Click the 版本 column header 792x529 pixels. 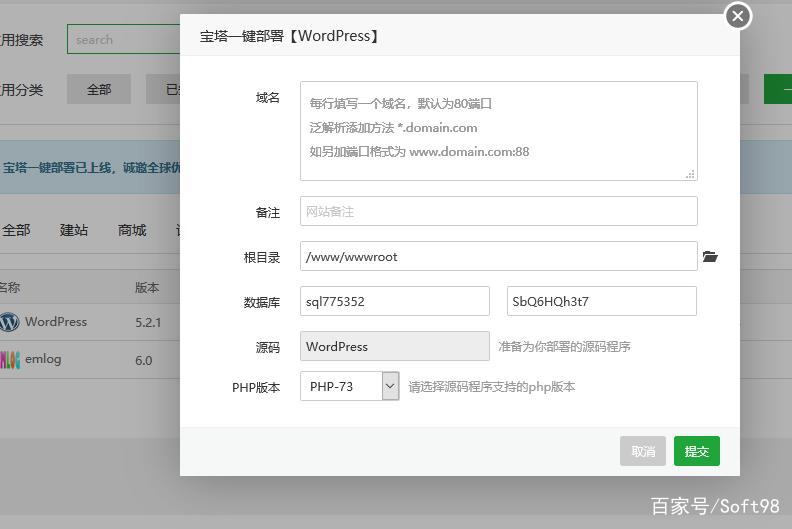click(x=147, y=287)
